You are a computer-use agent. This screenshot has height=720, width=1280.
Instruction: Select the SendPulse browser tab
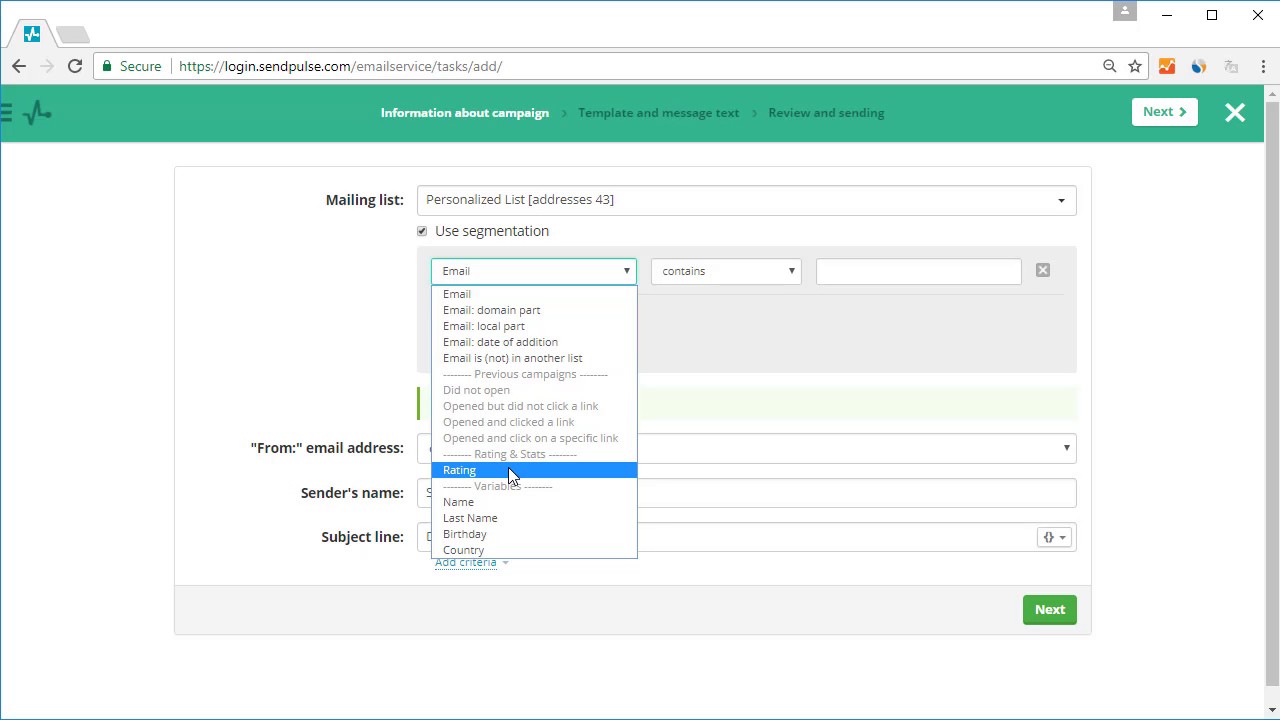[32, 34]
